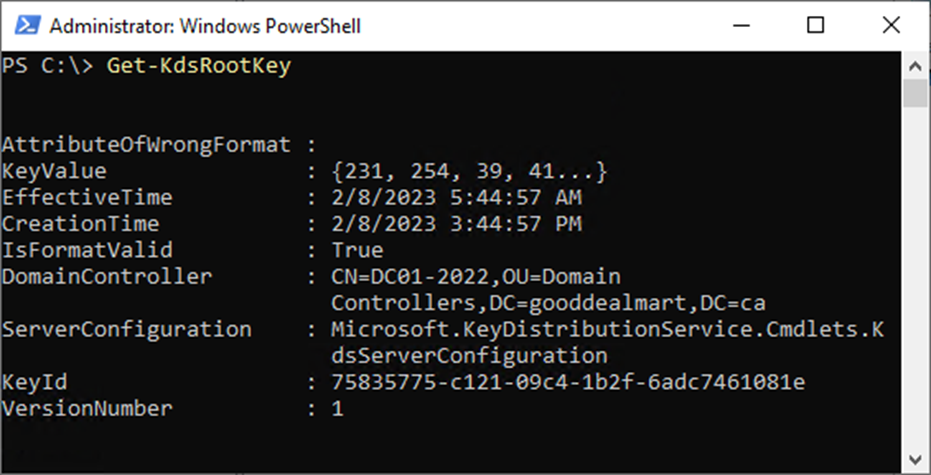Click the KdsServerConfiguration wrapped text line
Viewport: 931px width, 475px height.
pyautogui.click(x=469, y=356)
